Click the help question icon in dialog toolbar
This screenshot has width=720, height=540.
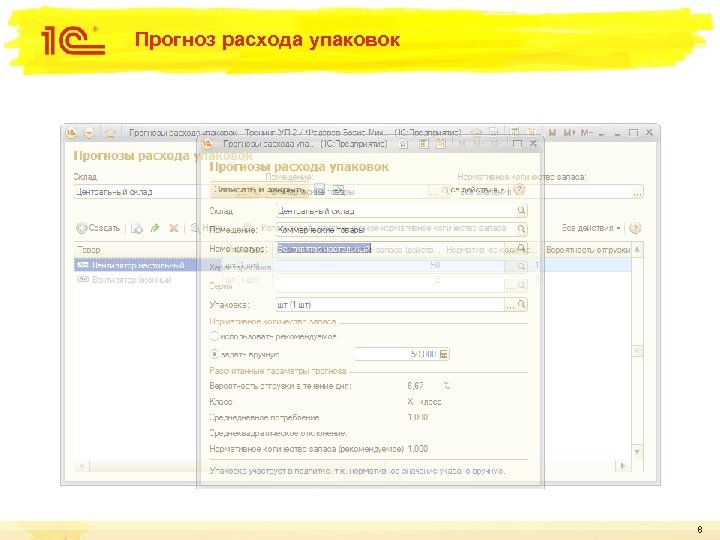pyautogui.click(x=519, y=189)
